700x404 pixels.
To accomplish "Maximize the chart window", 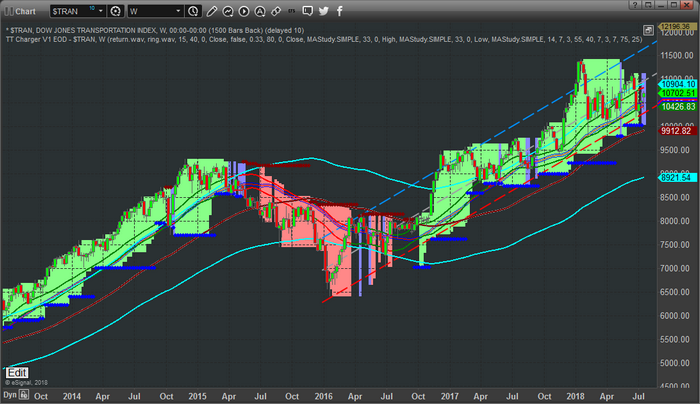I will point(674,5).
